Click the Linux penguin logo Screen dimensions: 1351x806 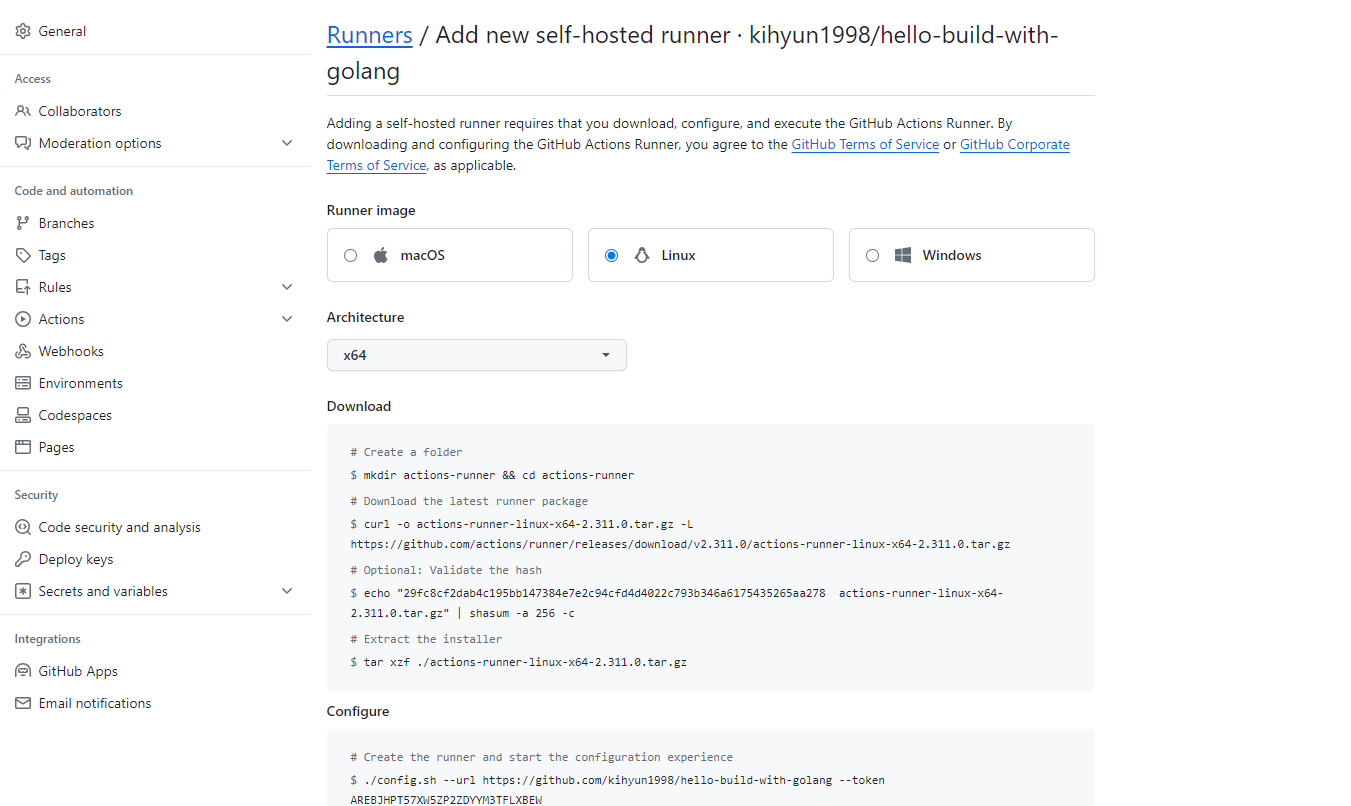point(641,255)
